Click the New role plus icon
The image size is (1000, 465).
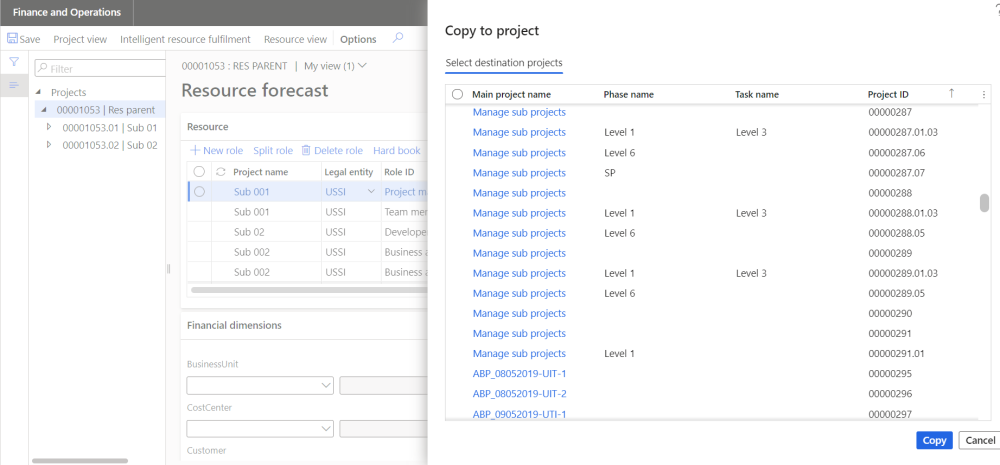coord(195,151)
